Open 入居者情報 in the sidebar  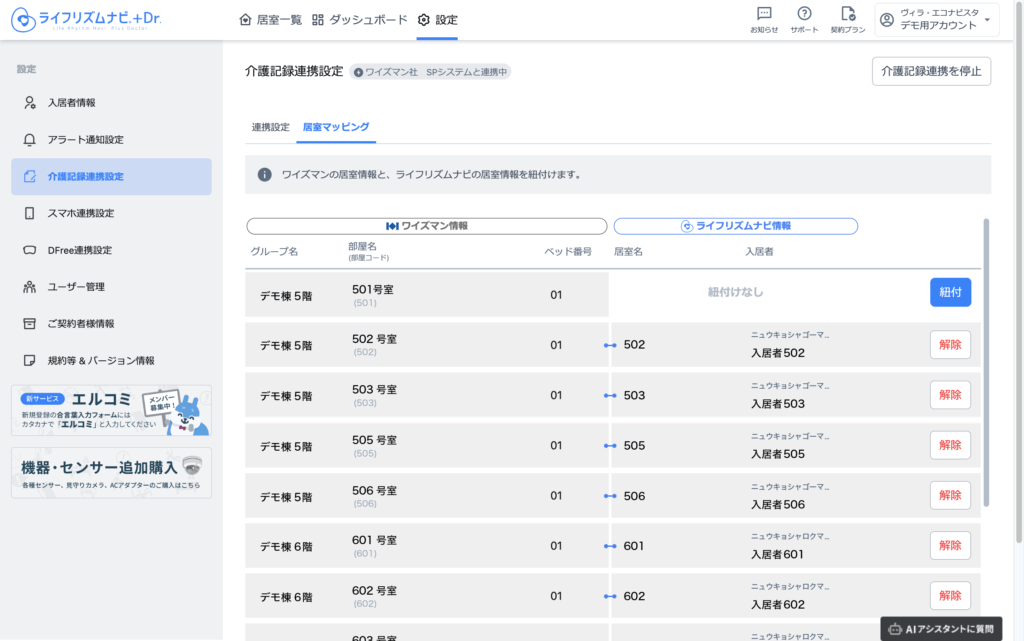(x=71, y=102)
